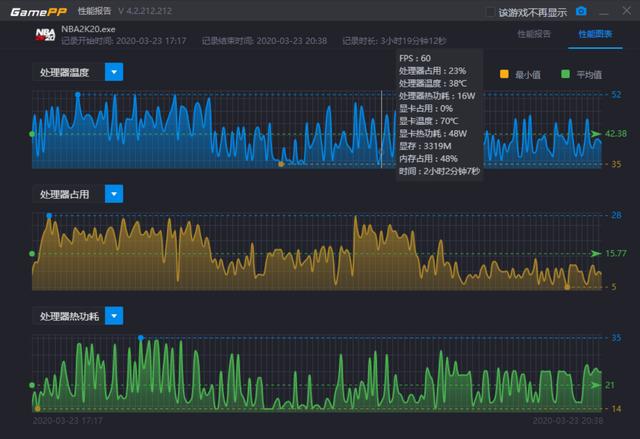The width and height of the screenshot is (640, 439).
Task: Click the orange min point on CPU usage chart
Action: pyautogui.click(x=567, y=287)
